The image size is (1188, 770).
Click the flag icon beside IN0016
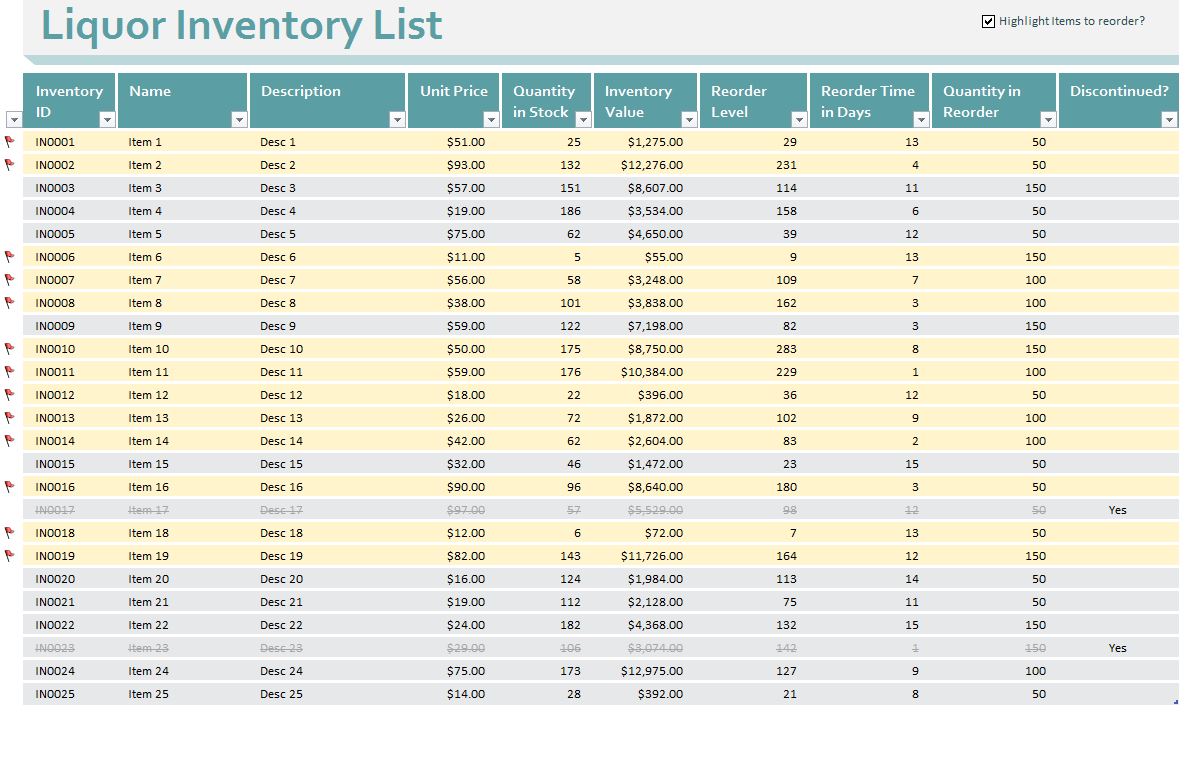tap(9, 487)
